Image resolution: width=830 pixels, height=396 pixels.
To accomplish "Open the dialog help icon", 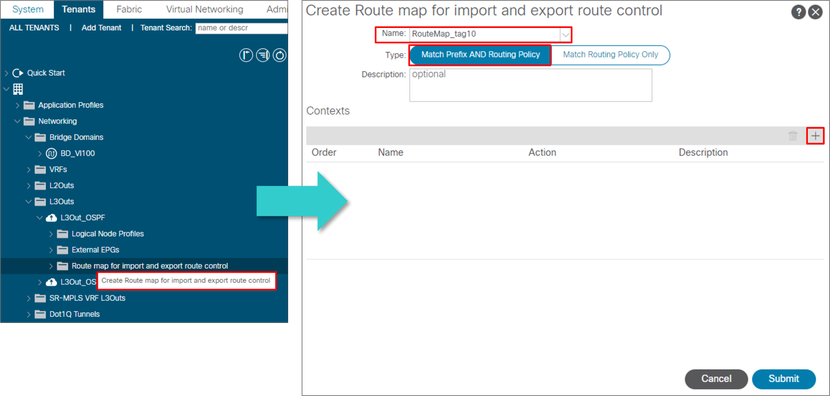I will 798,13.
